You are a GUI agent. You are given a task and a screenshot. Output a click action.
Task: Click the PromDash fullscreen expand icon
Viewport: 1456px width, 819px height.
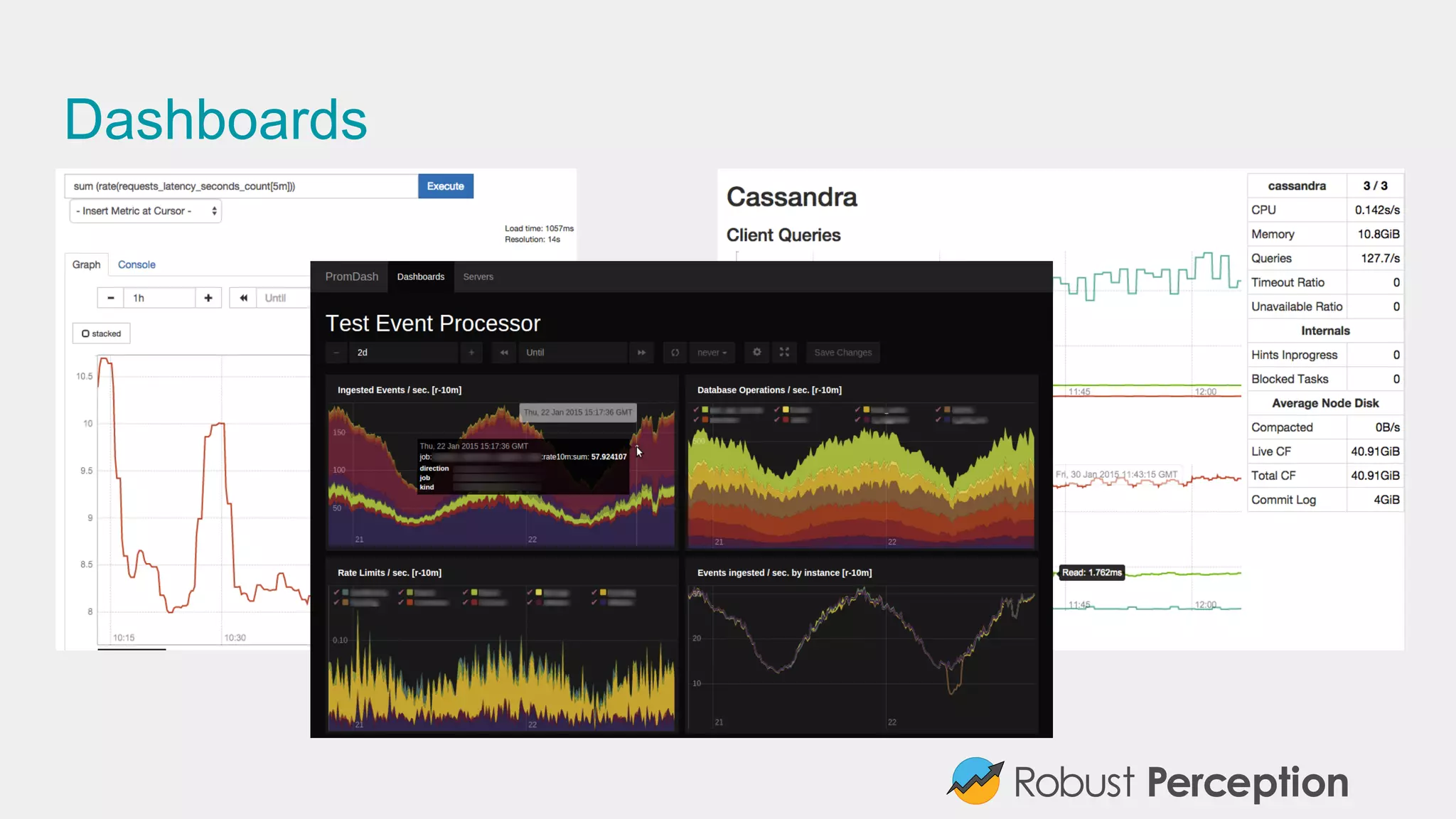(x=784, y=353)
